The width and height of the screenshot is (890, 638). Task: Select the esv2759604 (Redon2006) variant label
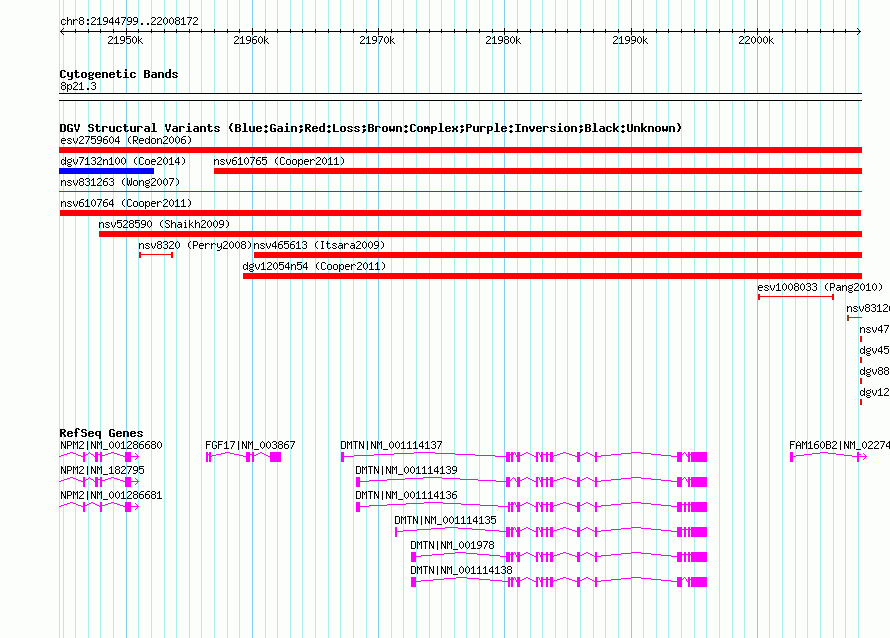(126, 140)
